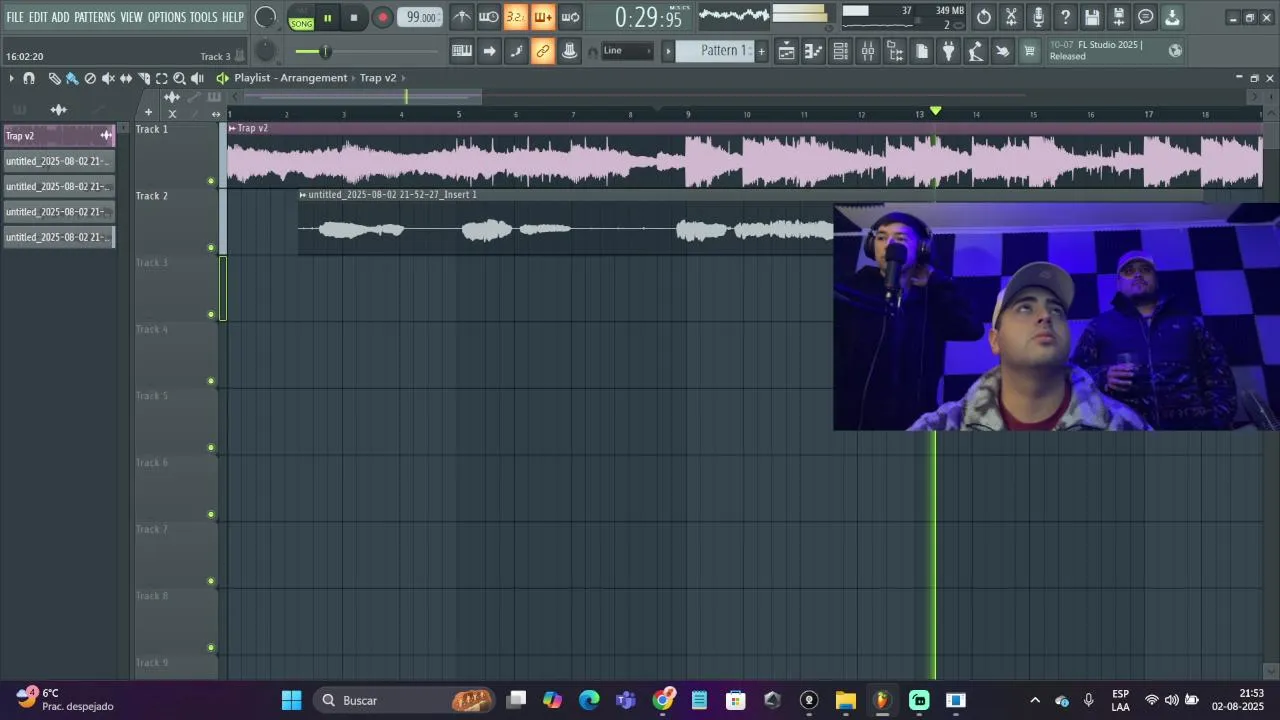This screenshot has height=720, width=1280.
Task: Stop playback with the stop button
Action: (354, 18)
